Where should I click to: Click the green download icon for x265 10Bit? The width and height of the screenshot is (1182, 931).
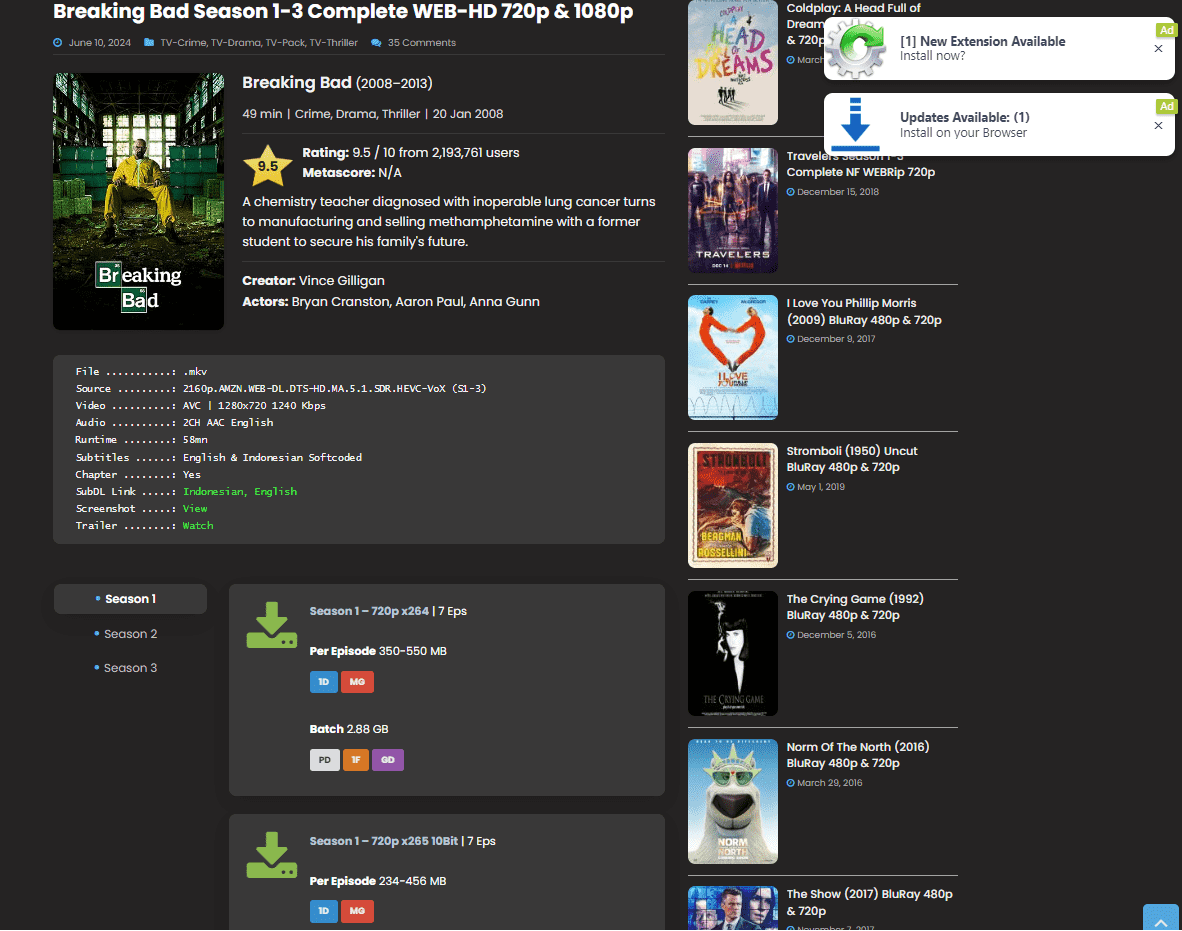point(271,855)
